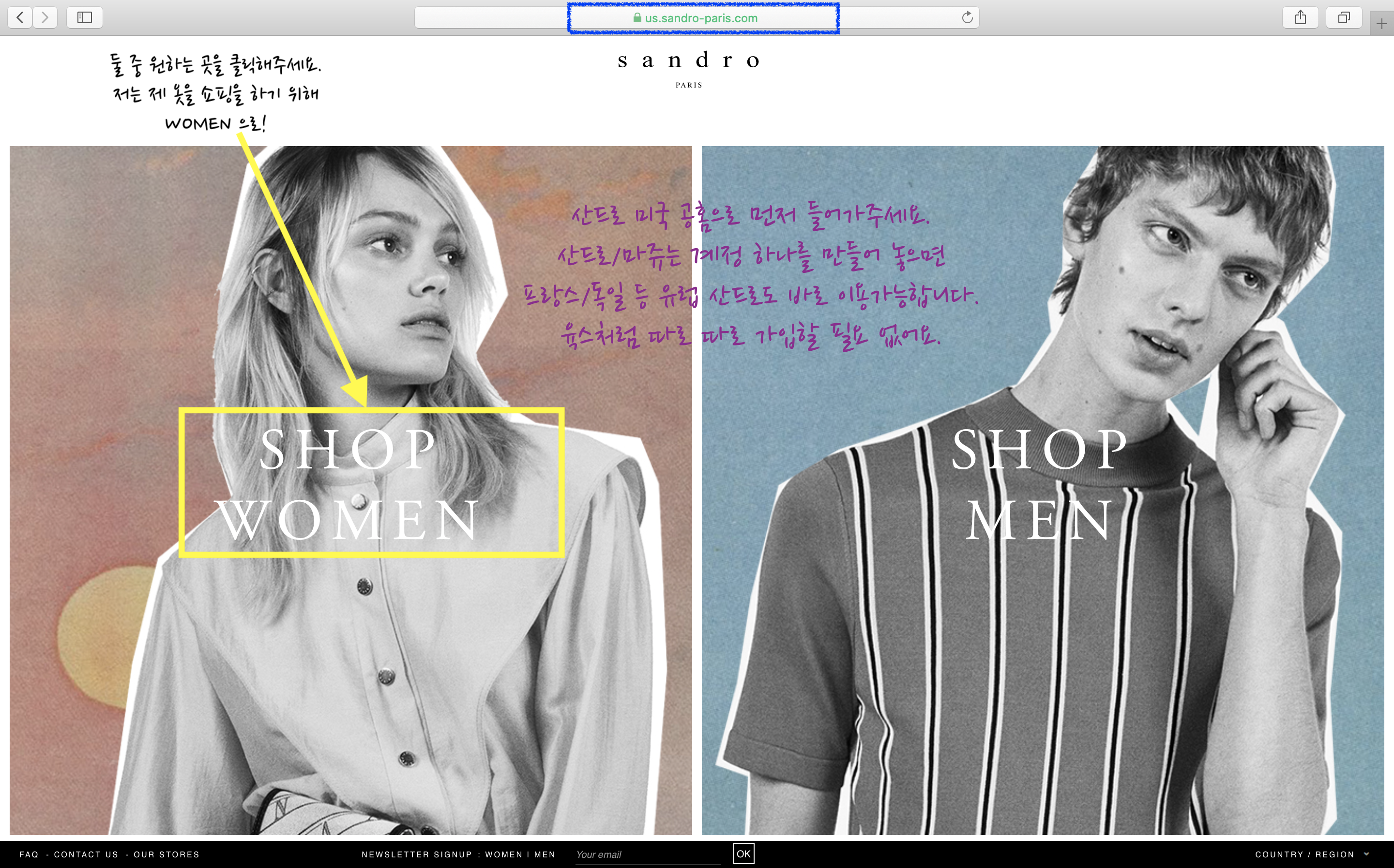Click the Your email input field
1394x868 pixels.
(x=648, y=854)
